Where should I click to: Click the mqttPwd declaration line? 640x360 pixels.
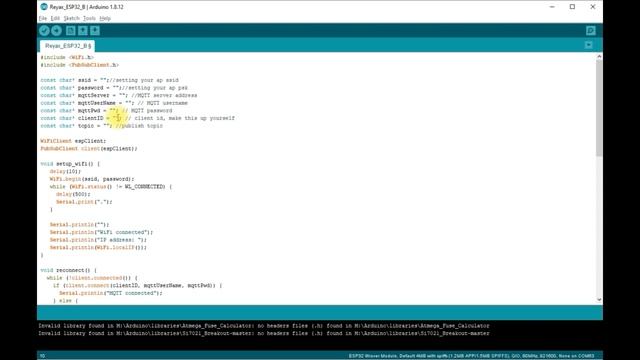(106, 111)
